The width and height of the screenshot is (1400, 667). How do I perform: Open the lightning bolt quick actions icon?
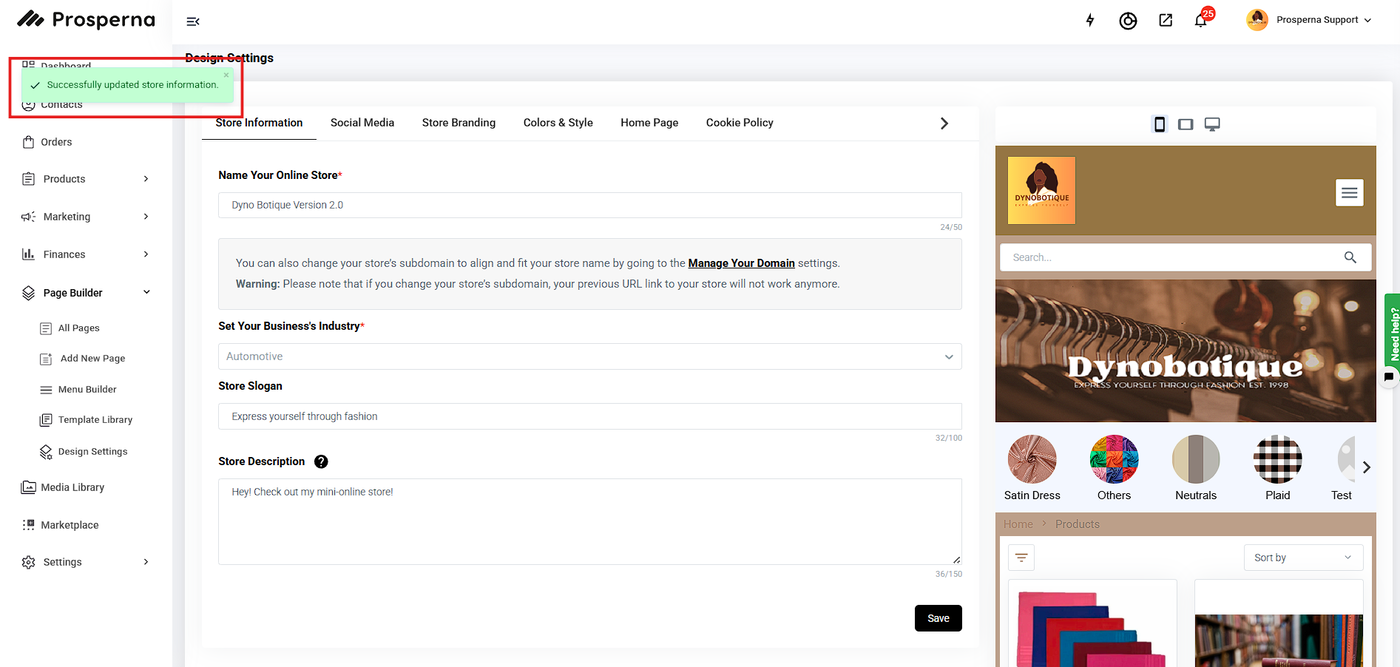(1090, 20)
